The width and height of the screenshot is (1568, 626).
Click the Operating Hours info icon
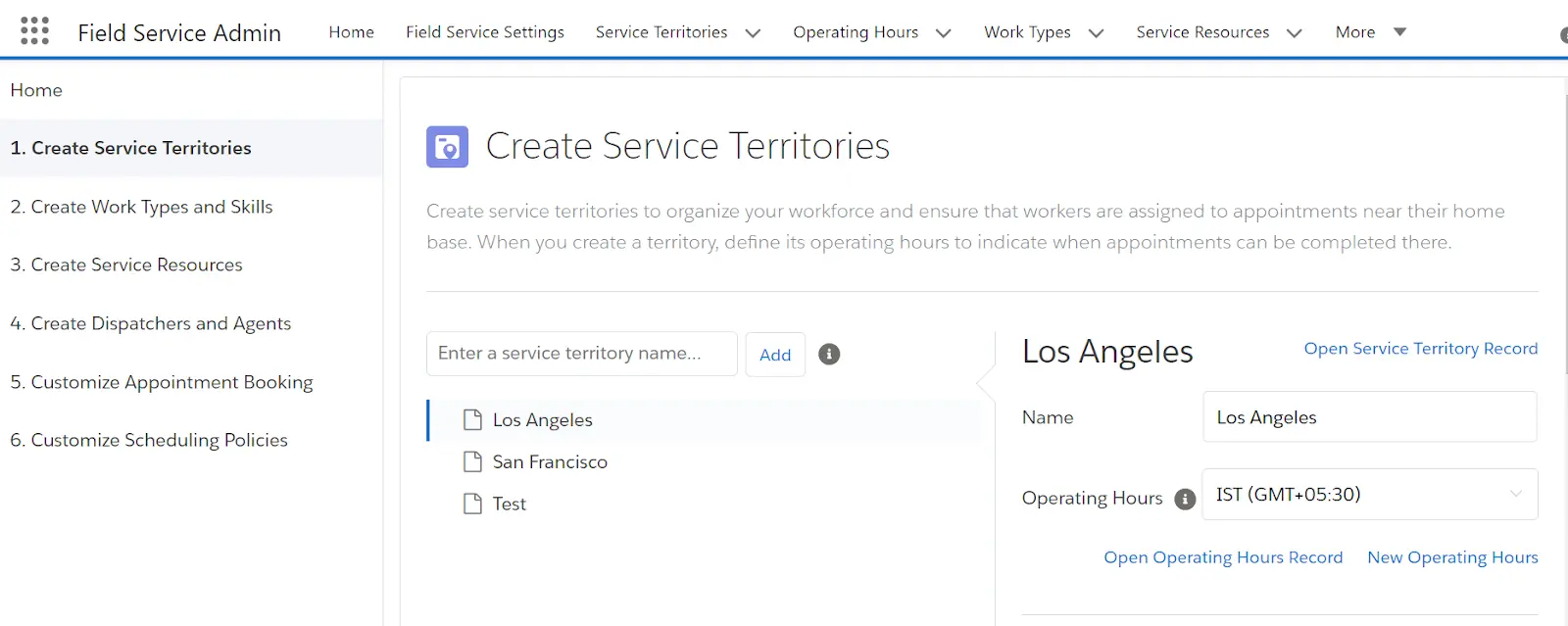coord(1185,499)
